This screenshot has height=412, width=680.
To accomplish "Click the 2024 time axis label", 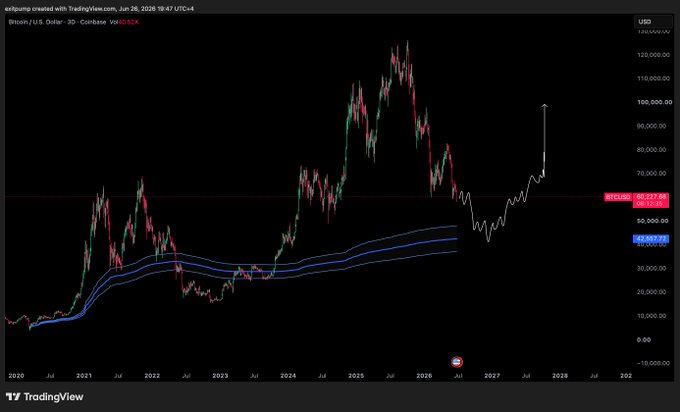I will point(288,376).
